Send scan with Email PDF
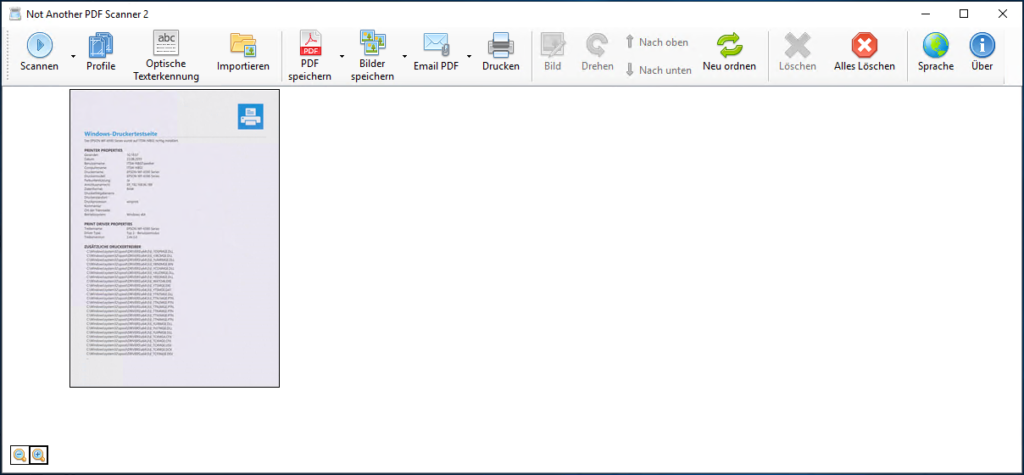Screen dimensions: 1024x475 (436, 45)
